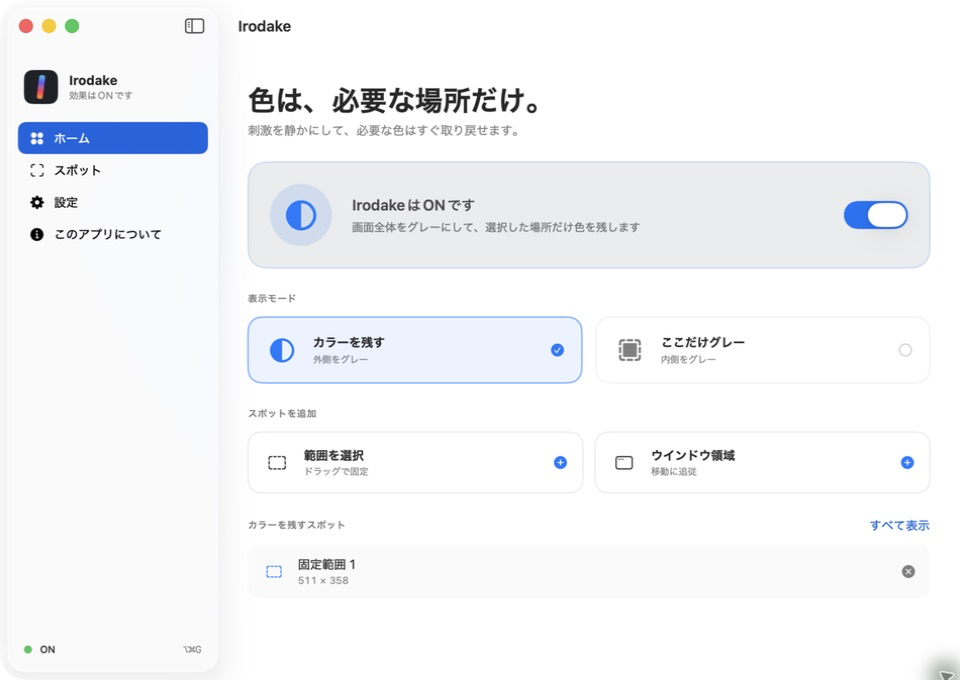Turn off the Irodake ON switch
This screenshot has width=960, height=680.
876,215
